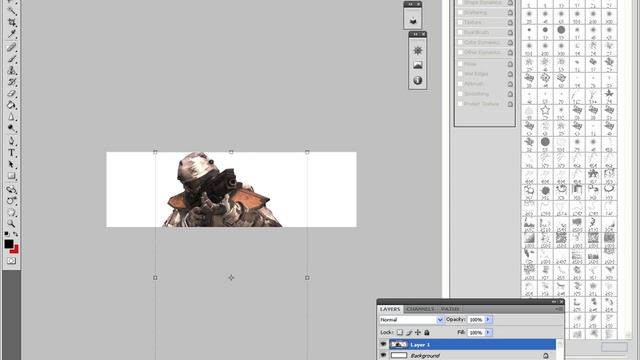Select the Hand tool
The image size is (640, 360).
coord(11,212)
